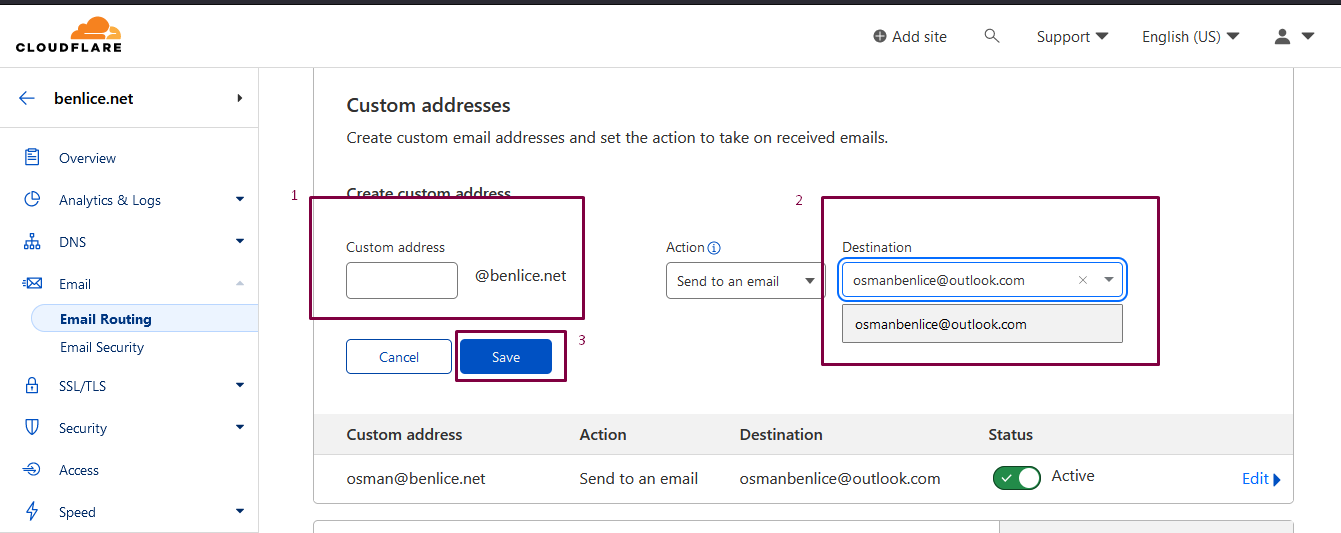
Task: Click the benlice.net domain name
Action: point(94,98)
